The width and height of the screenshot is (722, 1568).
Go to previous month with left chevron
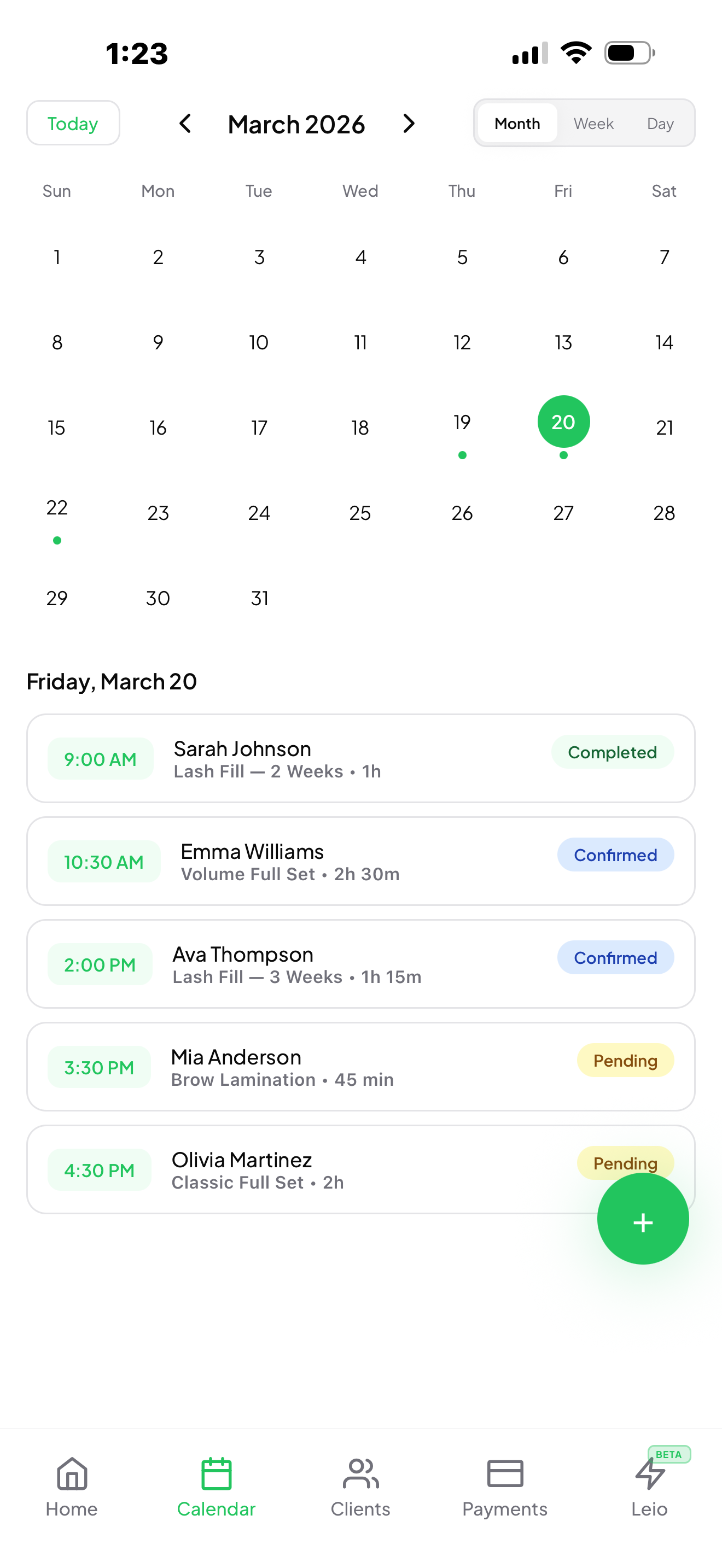(x=185, y=124)
